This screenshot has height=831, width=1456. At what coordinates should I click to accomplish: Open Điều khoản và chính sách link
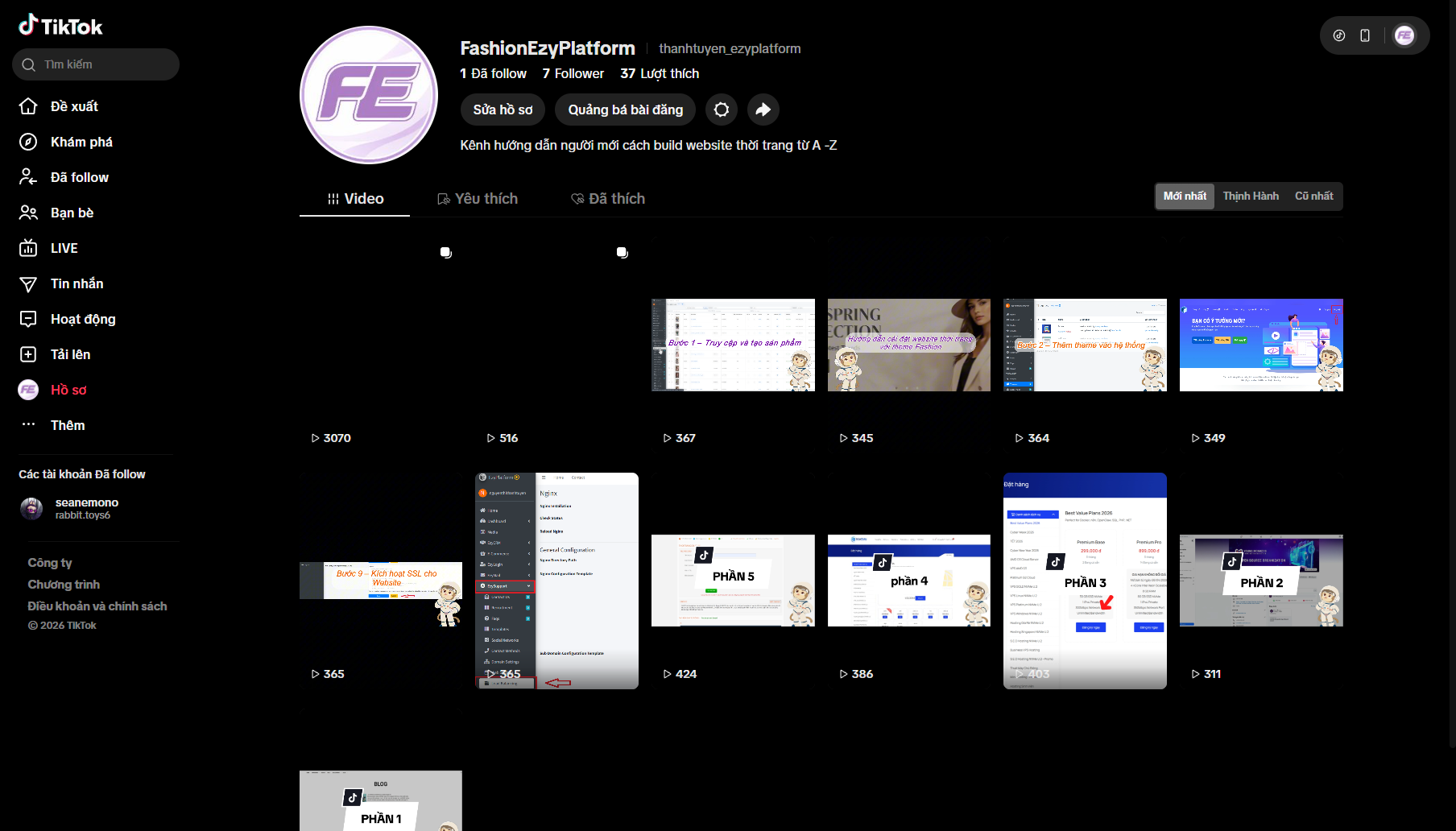pyautogui.click(x=97, y=606)
